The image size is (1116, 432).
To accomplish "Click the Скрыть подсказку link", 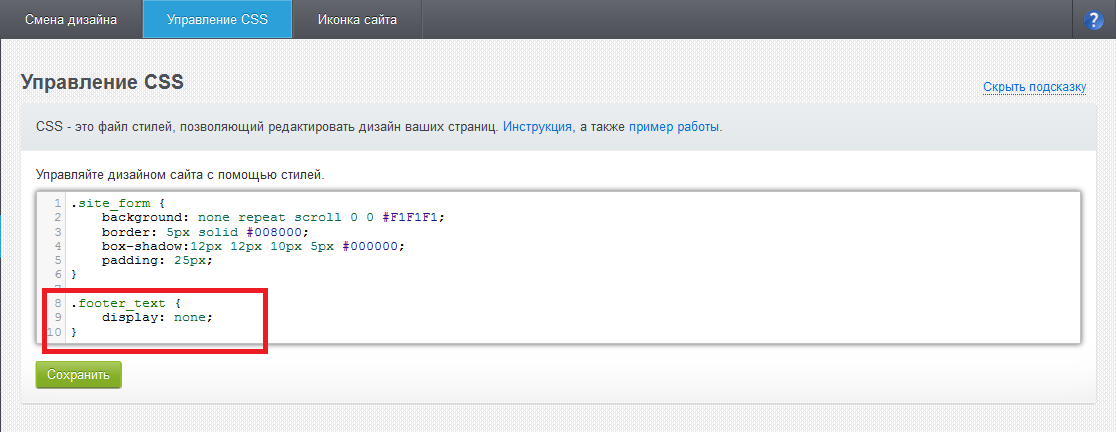I will pos(1034,87).
